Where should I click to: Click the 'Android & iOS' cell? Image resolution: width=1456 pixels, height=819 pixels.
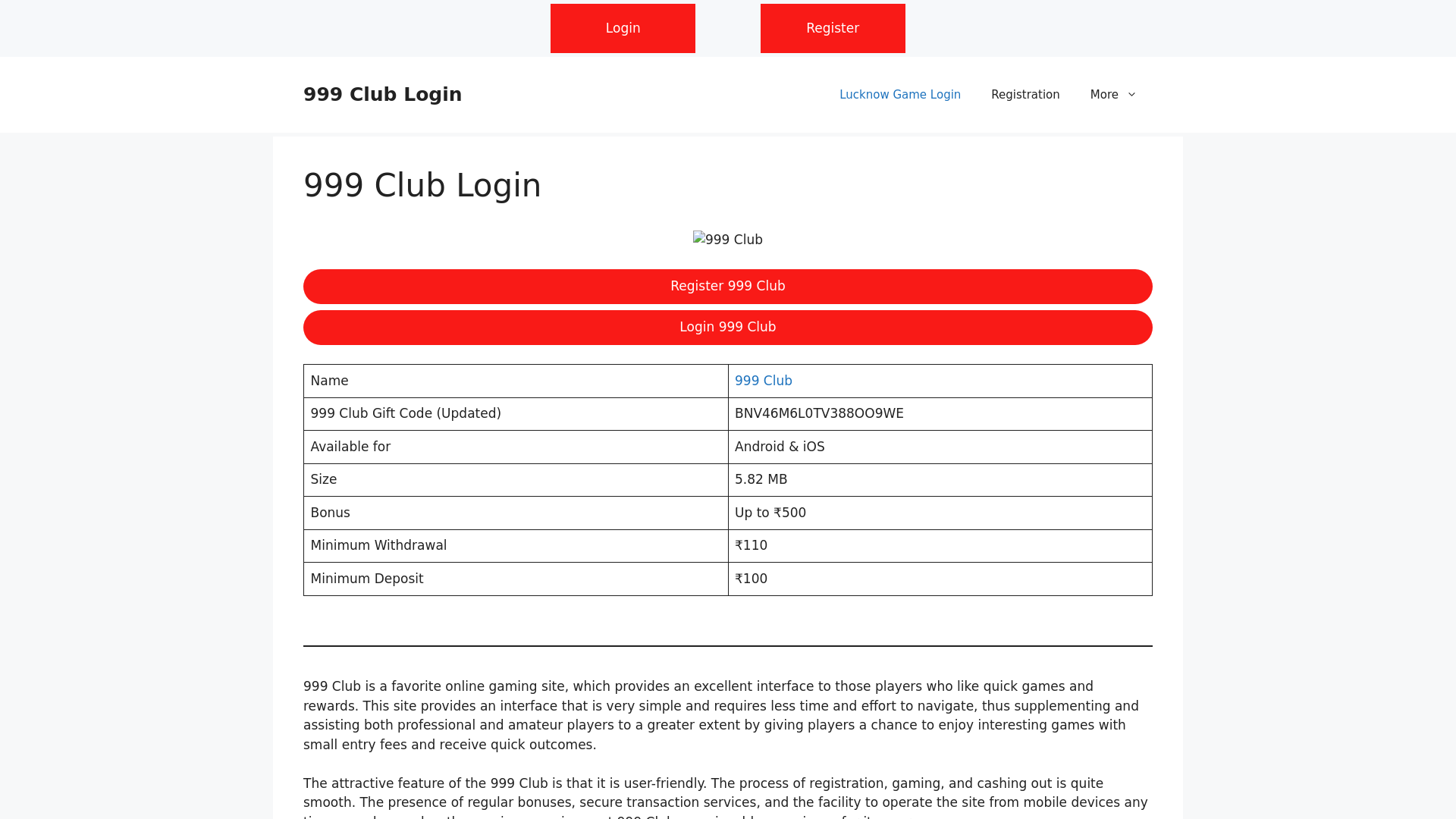point(940,447)
